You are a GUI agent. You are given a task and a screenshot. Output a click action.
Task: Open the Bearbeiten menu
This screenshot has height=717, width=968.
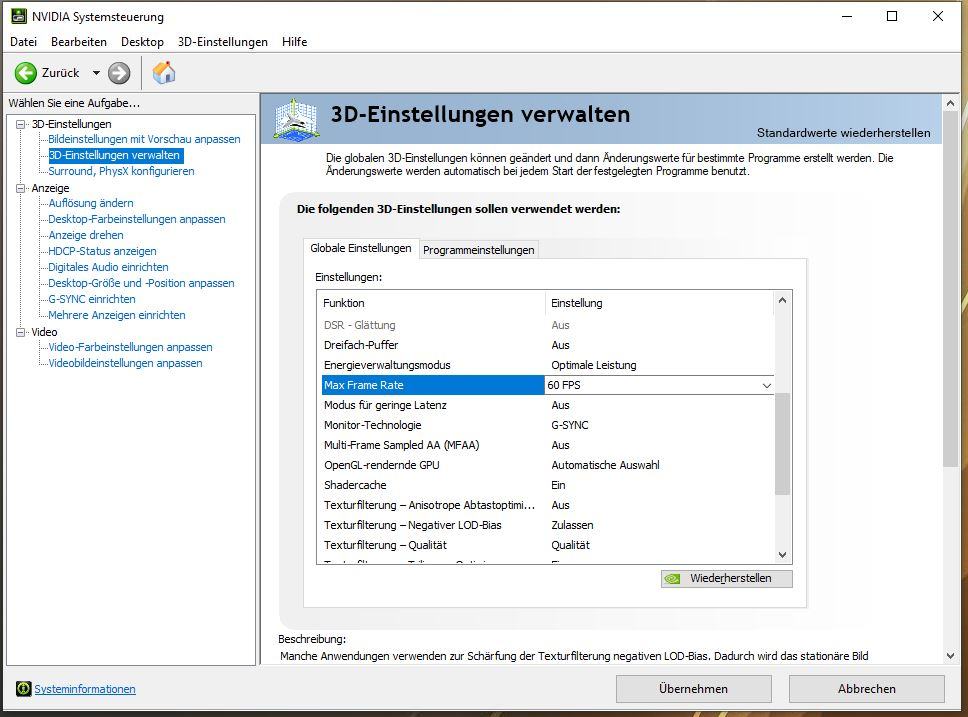(x=78, y=41)
